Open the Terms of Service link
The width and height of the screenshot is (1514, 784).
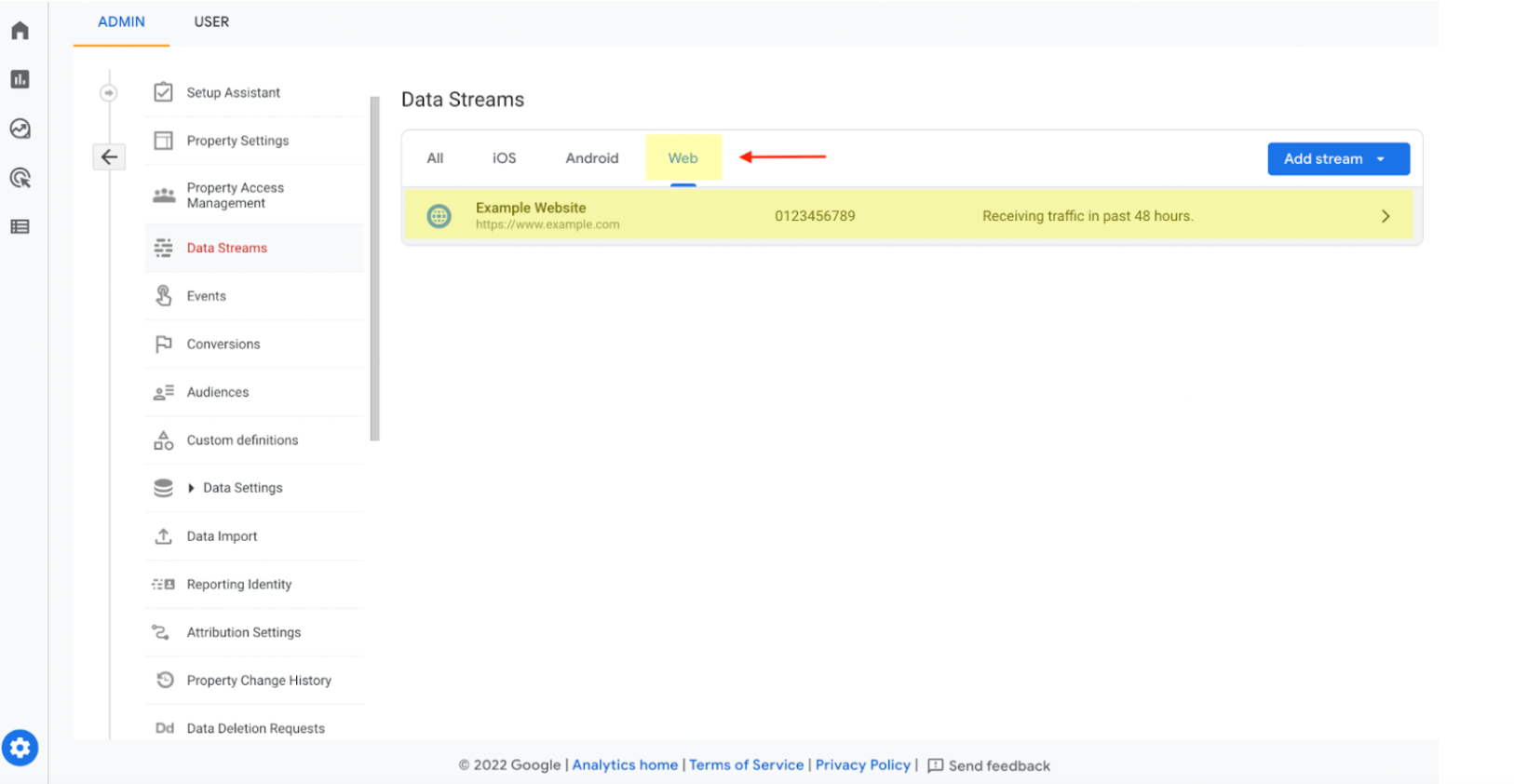[746, 764]
